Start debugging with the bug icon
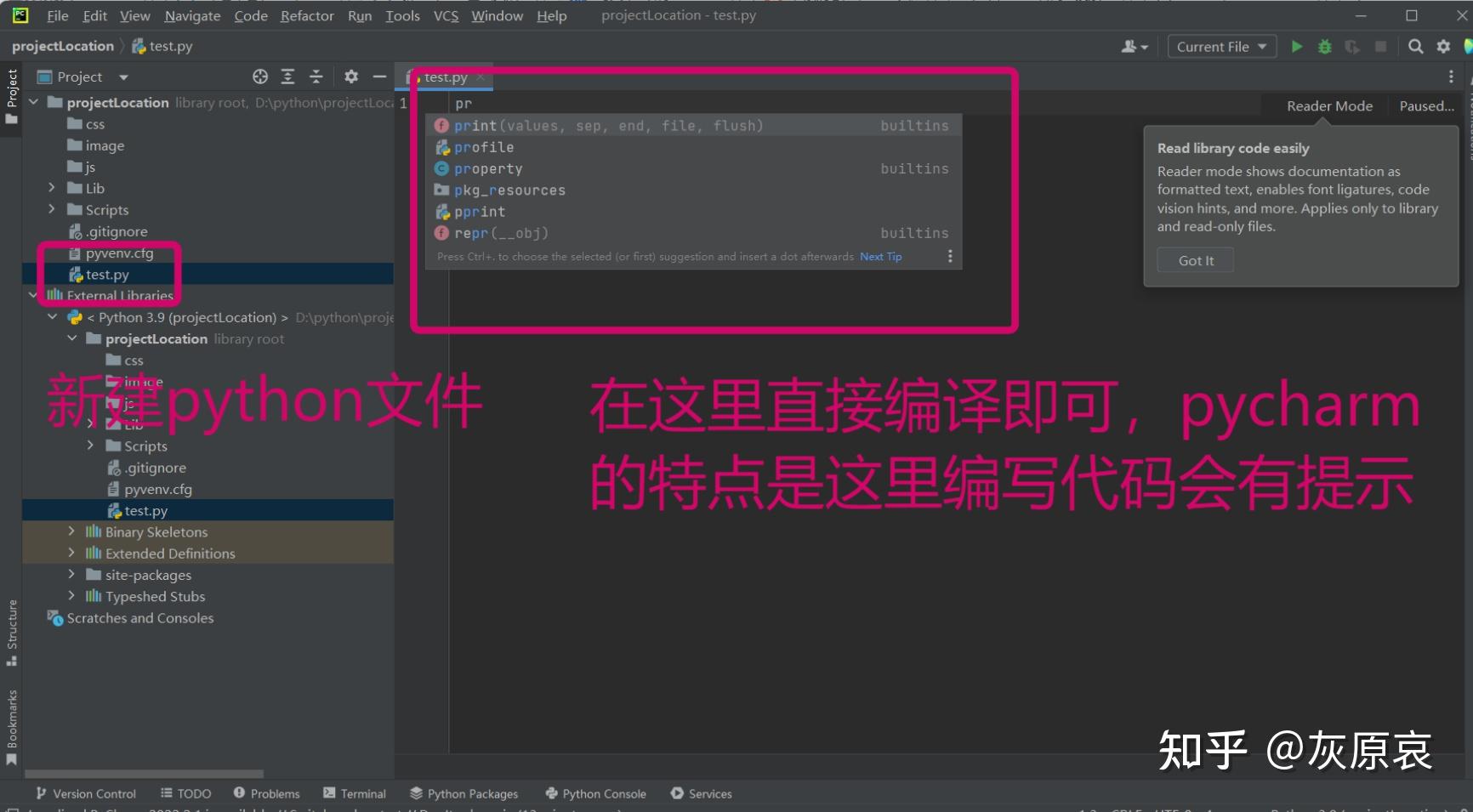The image size is (1473, 812). [1323, 47]
